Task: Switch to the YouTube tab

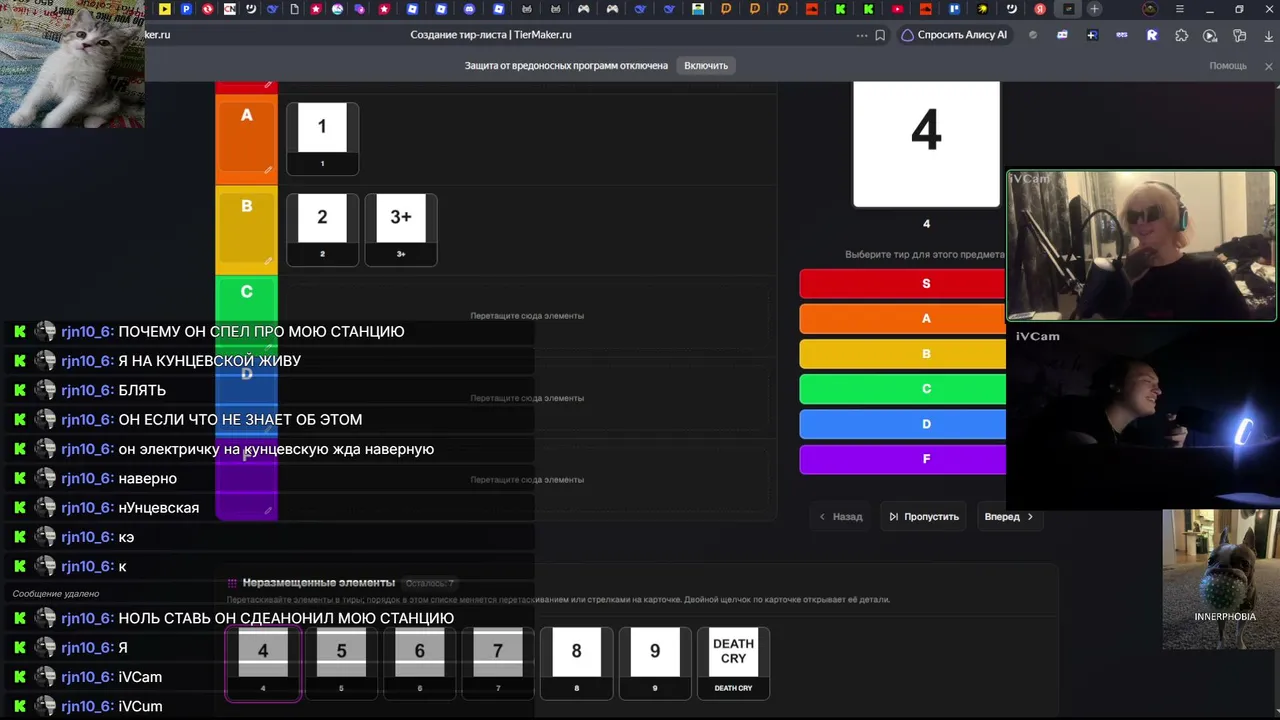Action: tap(897, 9)
